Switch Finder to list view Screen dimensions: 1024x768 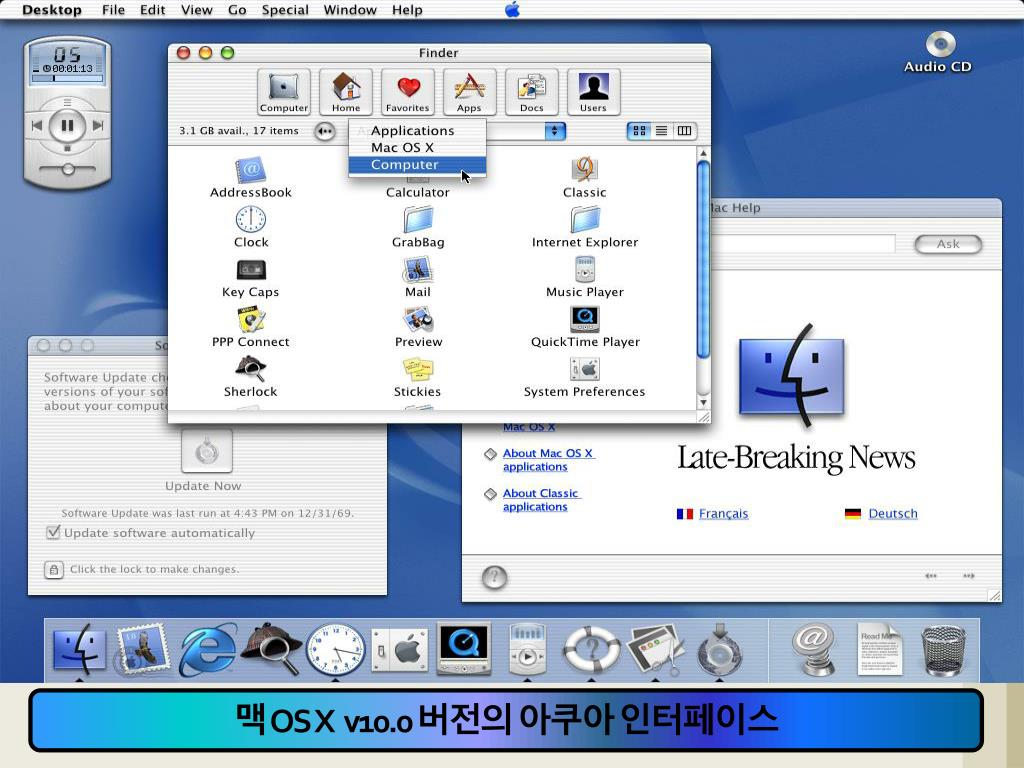(x=662, y=131)
